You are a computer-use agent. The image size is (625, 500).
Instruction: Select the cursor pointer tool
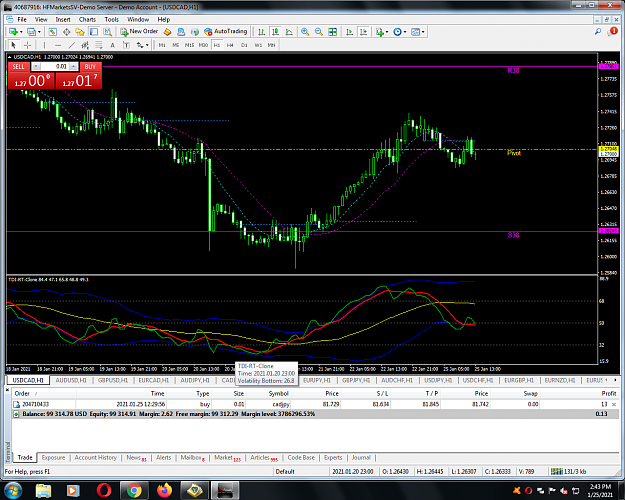pos(13,45)
